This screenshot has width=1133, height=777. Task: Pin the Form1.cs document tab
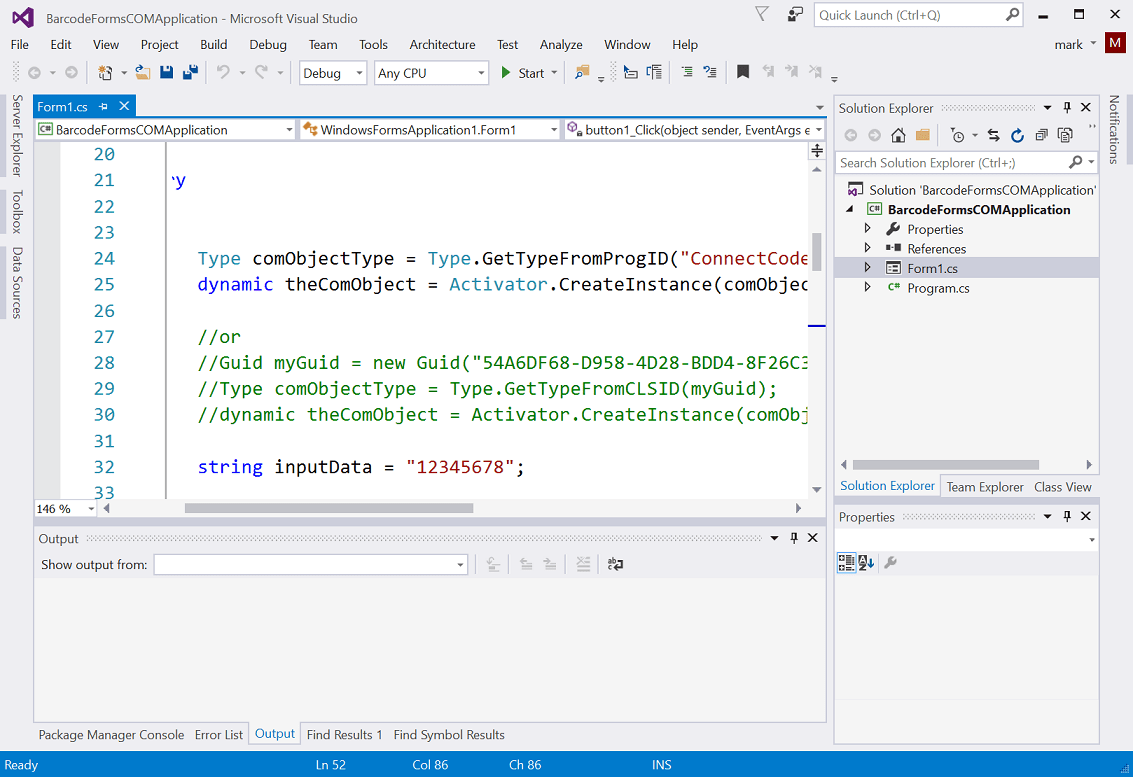[103, 106]
